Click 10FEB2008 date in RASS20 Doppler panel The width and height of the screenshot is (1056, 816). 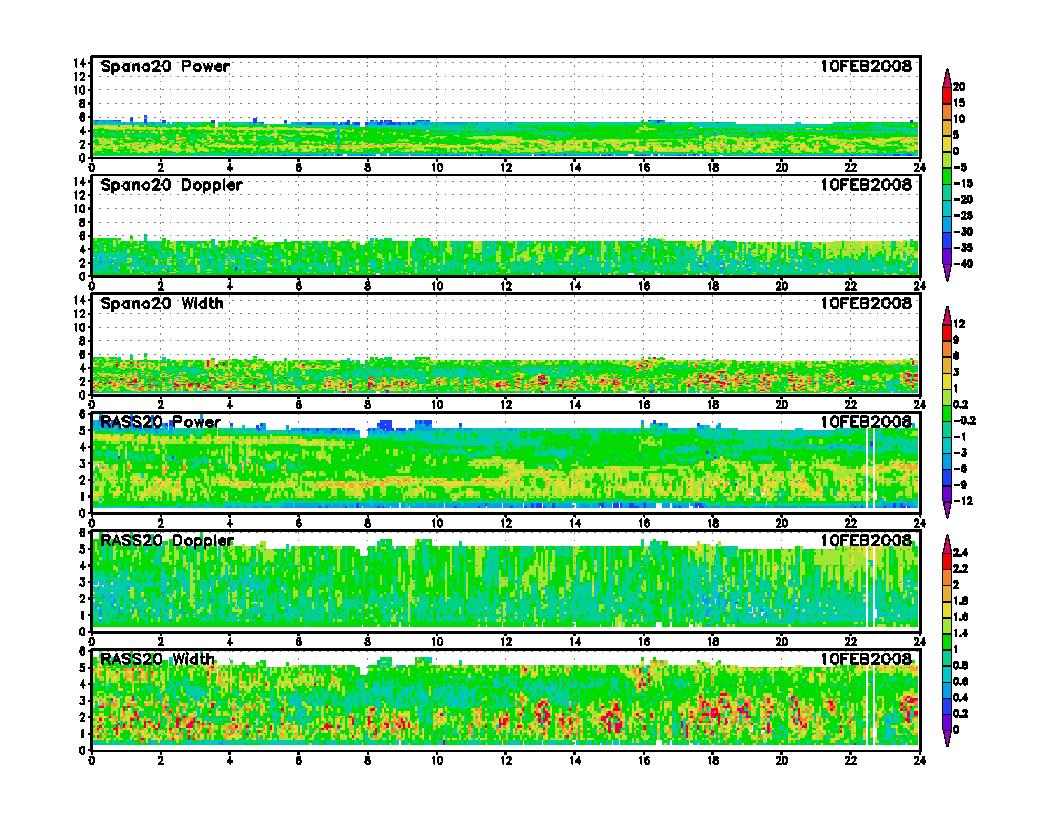pyautogui.click(x=865, y=541)
